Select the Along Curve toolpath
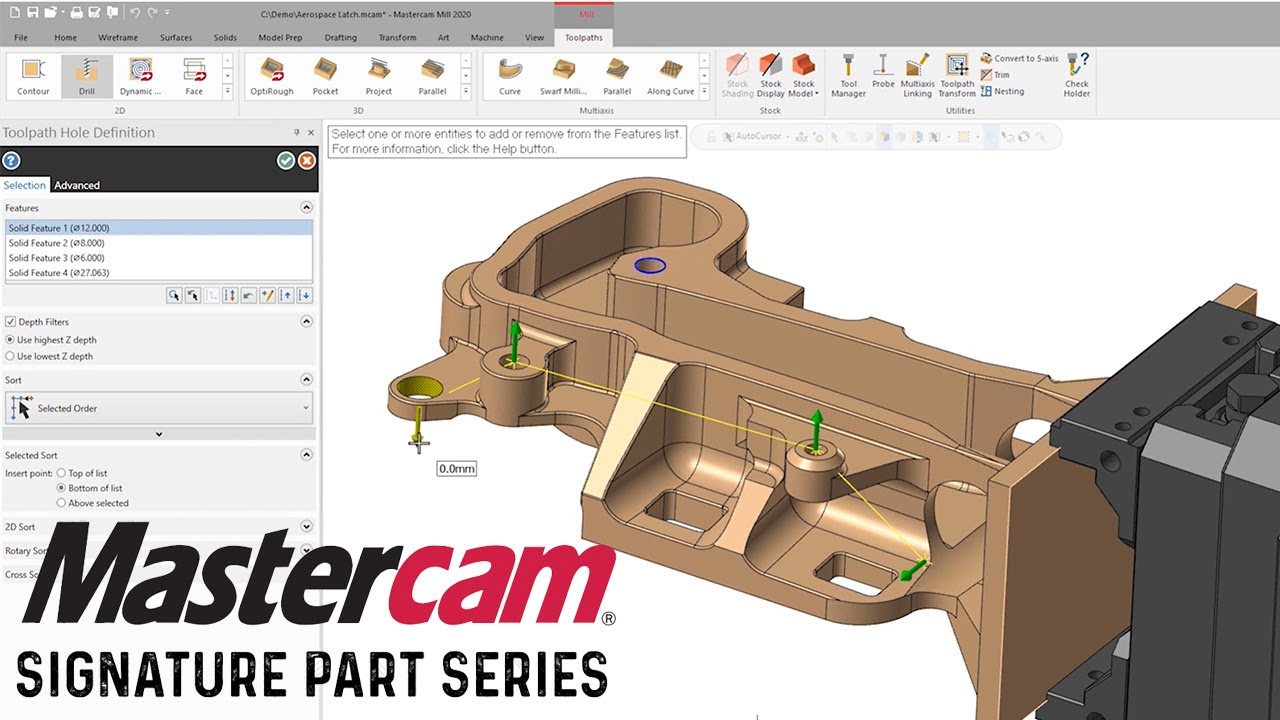 pyautogui.click(x=671, y=77)
